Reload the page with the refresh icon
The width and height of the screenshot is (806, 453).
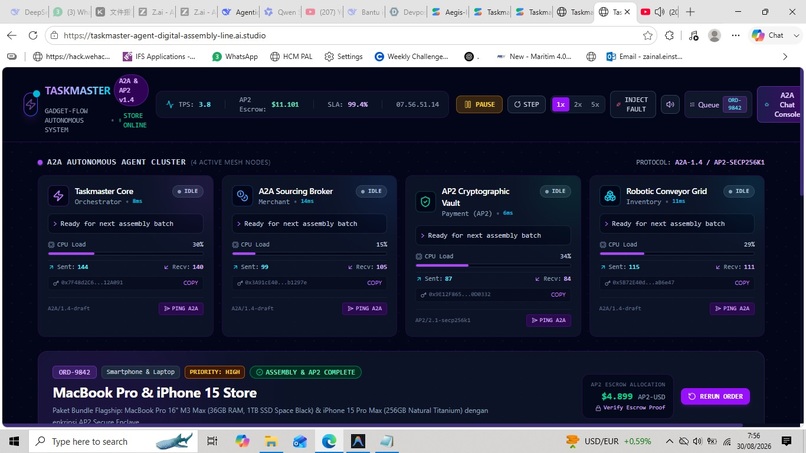pyautogui.click(x=33, y=35)
